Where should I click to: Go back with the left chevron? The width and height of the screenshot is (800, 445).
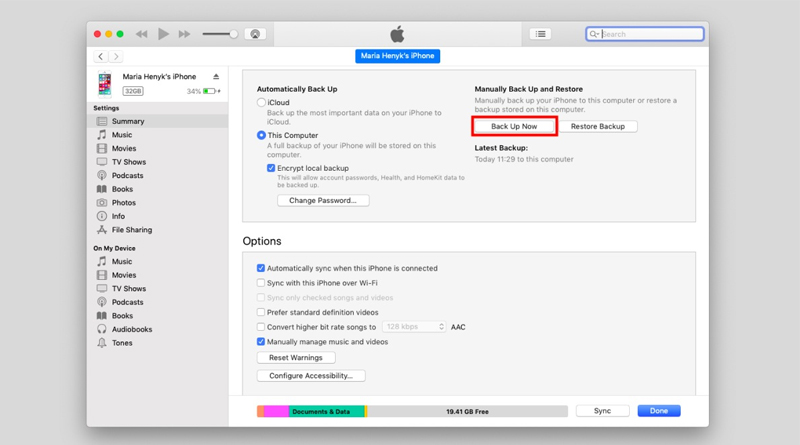coord(101,56)
